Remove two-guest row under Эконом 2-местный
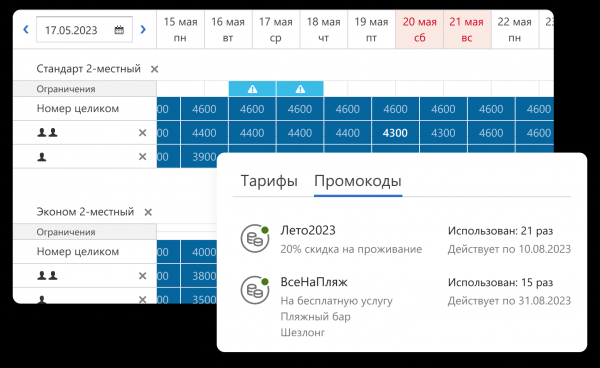This screenshot has width=600, height=368. pyautogui.click(x=142, y=276)
